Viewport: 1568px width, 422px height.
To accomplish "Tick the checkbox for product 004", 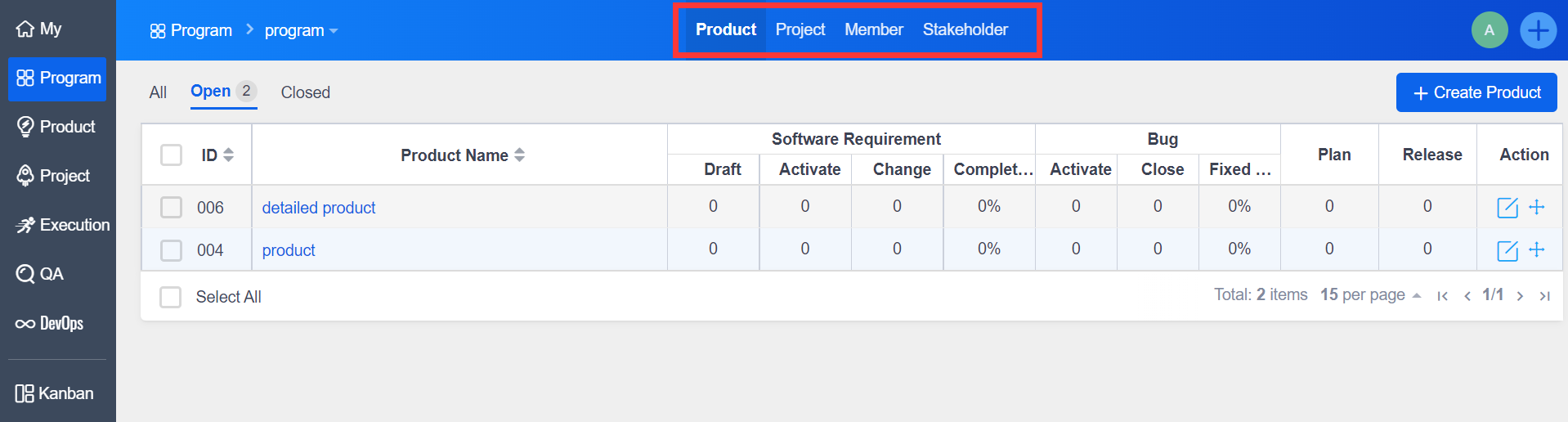I will coord(171,250).
